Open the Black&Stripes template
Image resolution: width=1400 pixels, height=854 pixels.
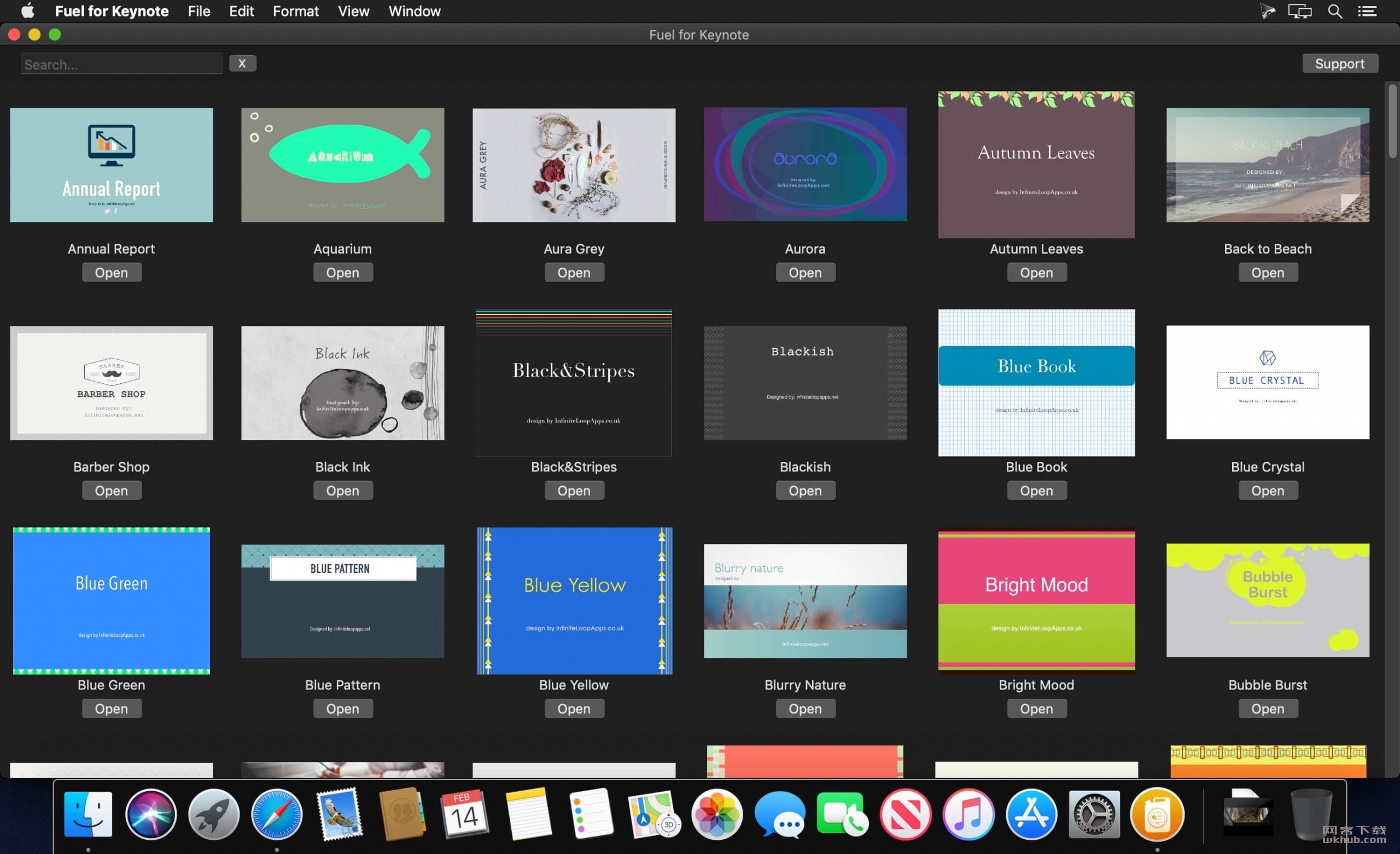pos(574,491)
